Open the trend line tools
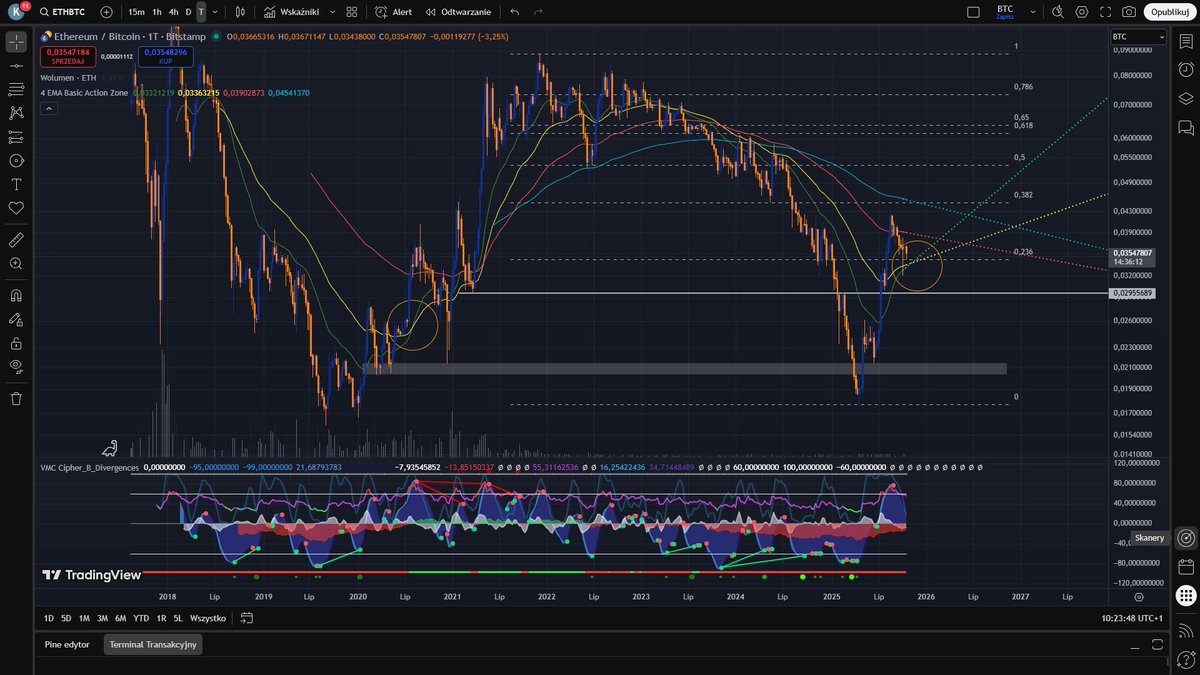 (16, 65)
